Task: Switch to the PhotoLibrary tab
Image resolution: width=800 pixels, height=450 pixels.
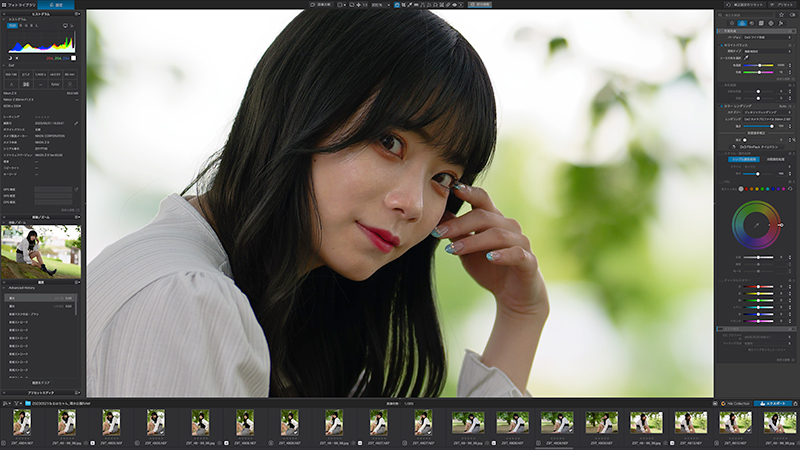Action: coord(18,5)
